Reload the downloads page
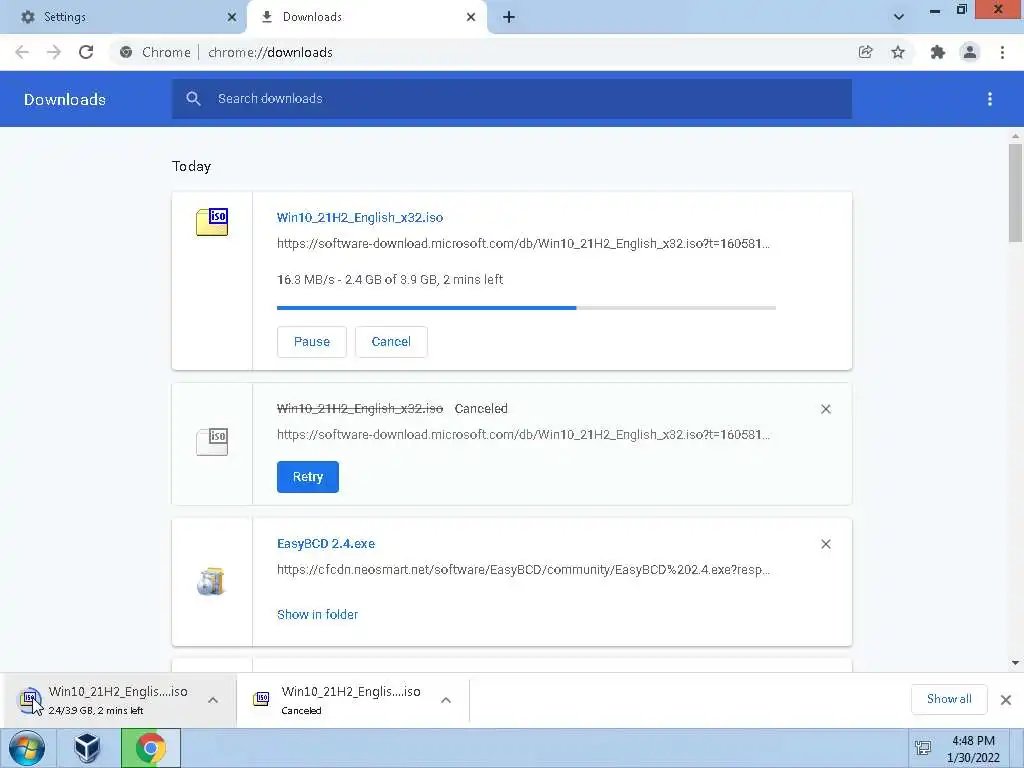Viewport: 1024px width, 768px height. pyautogui.click(x=86, y=52)
